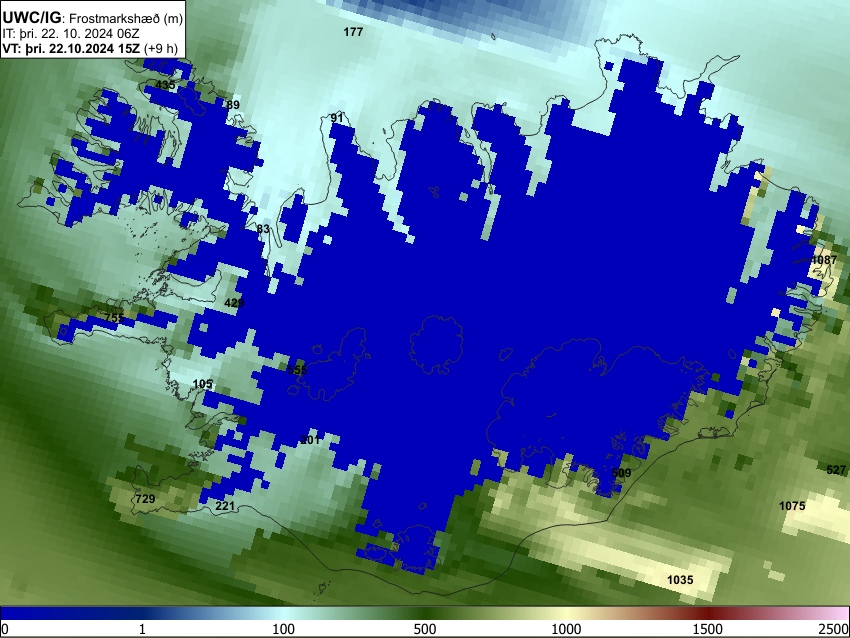The height and width of the screenshot is (638, 850).
Task: Click the map value 201
Action: (x=310, y=440)
